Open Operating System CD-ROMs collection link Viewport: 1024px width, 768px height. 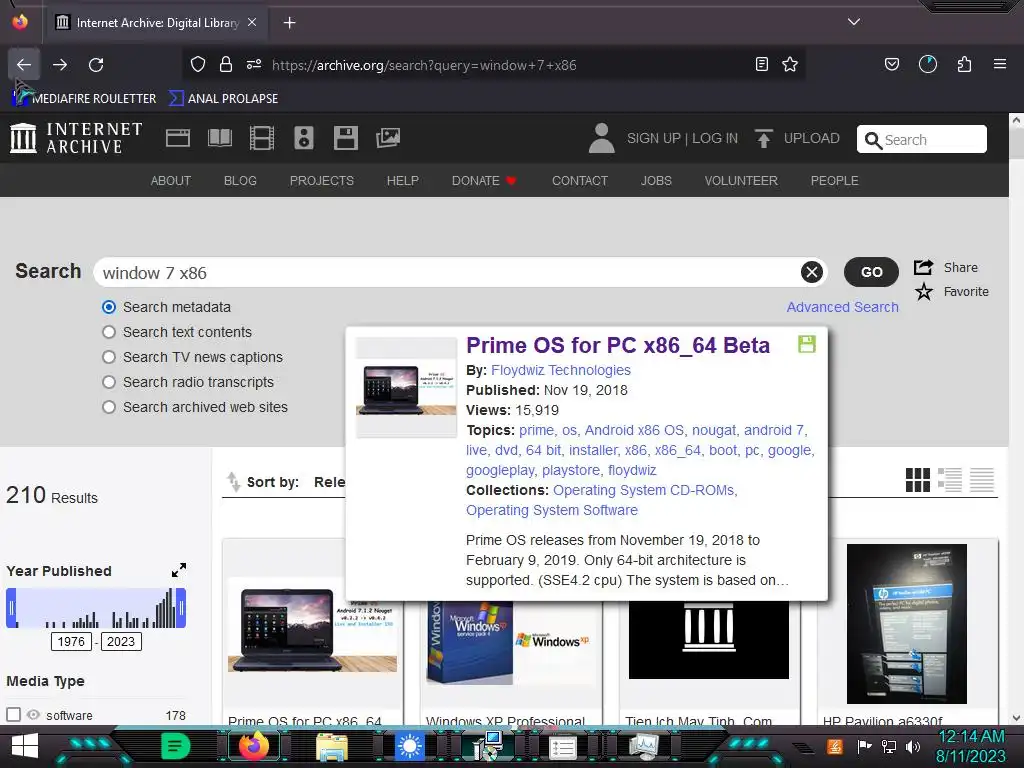[645, 490]
